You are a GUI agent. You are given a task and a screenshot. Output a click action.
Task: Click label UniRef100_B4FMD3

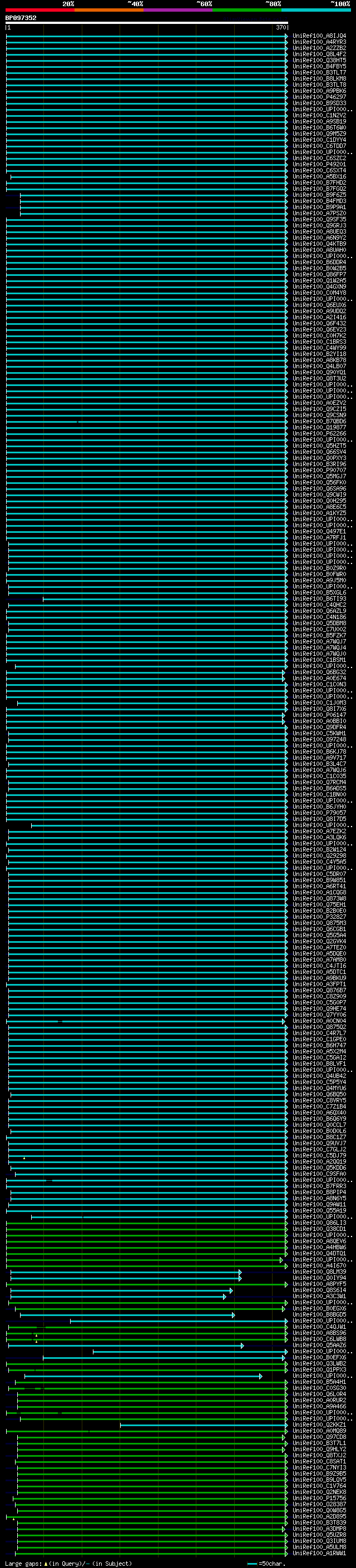(319, 201)
